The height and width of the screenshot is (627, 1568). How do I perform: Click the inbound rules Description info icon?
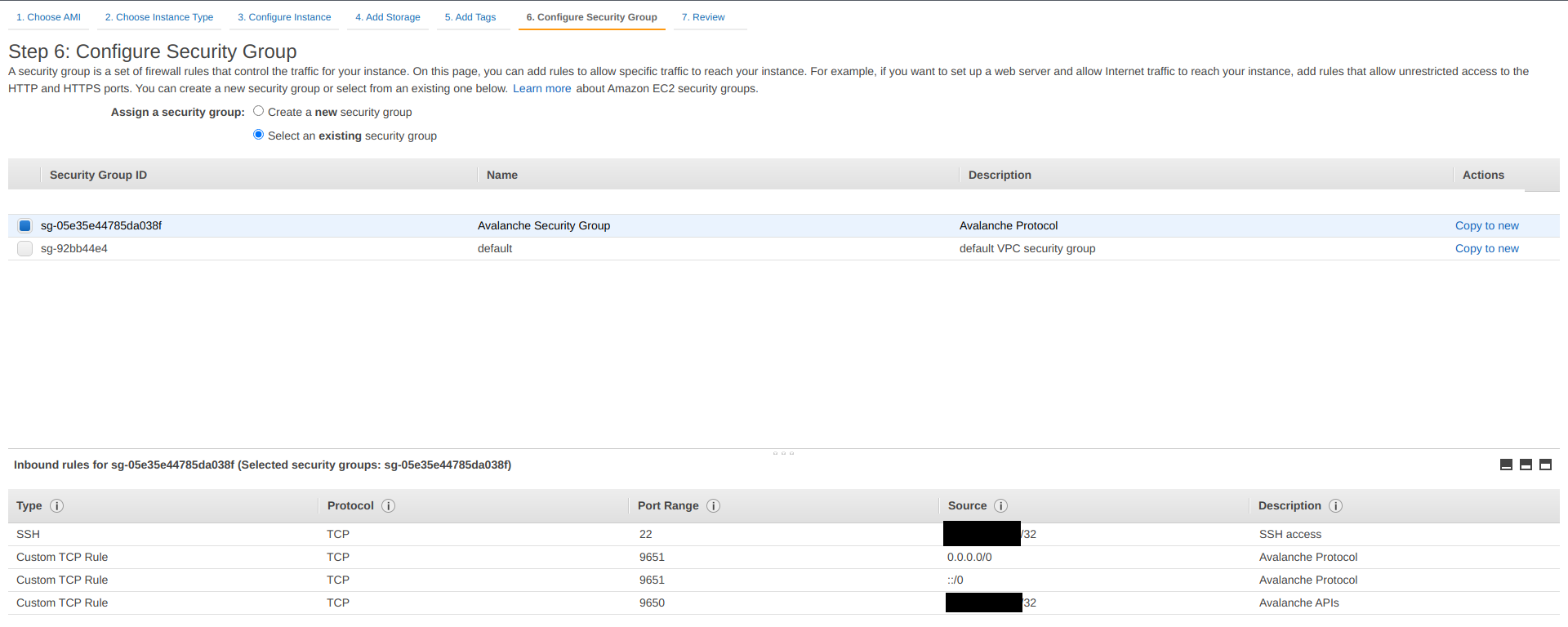click(1335, 506)
